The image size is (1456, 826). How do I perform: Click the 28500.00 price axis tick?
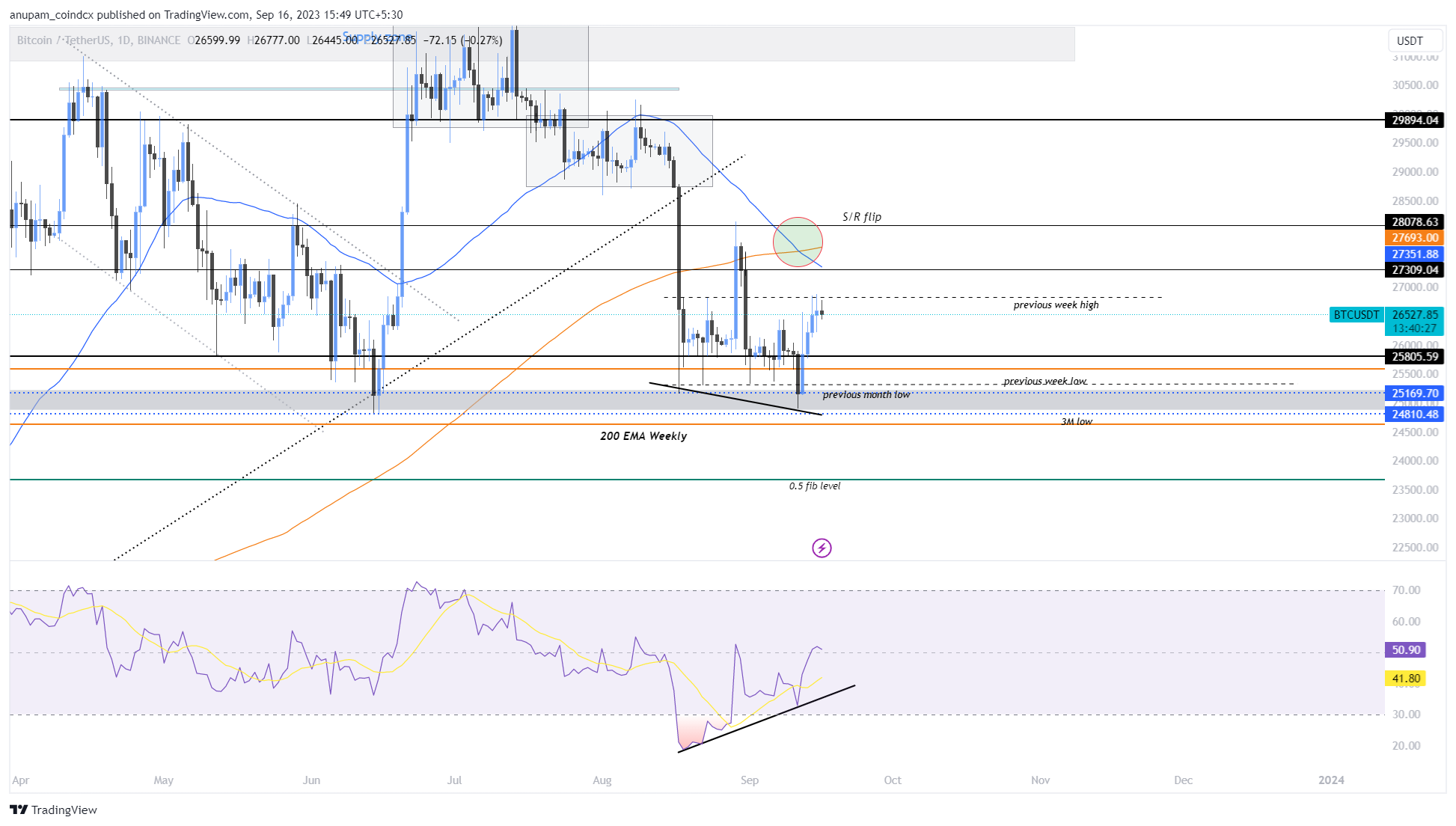pos(1415,201)
